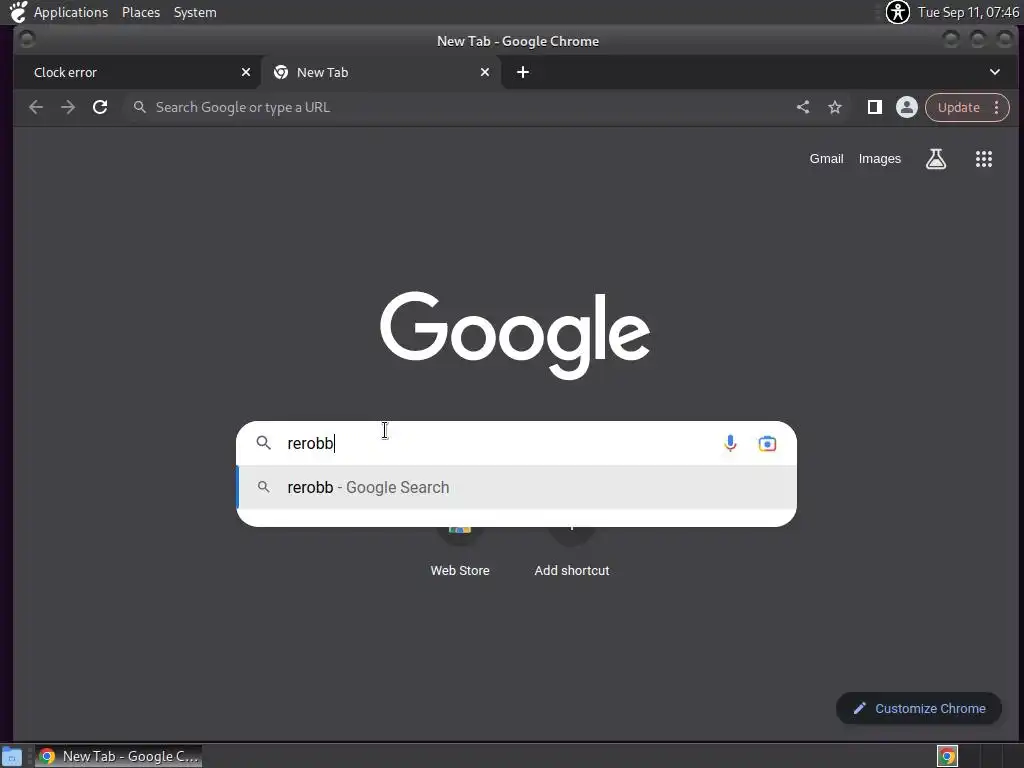Open Gmail link

[x=826, y=159]
